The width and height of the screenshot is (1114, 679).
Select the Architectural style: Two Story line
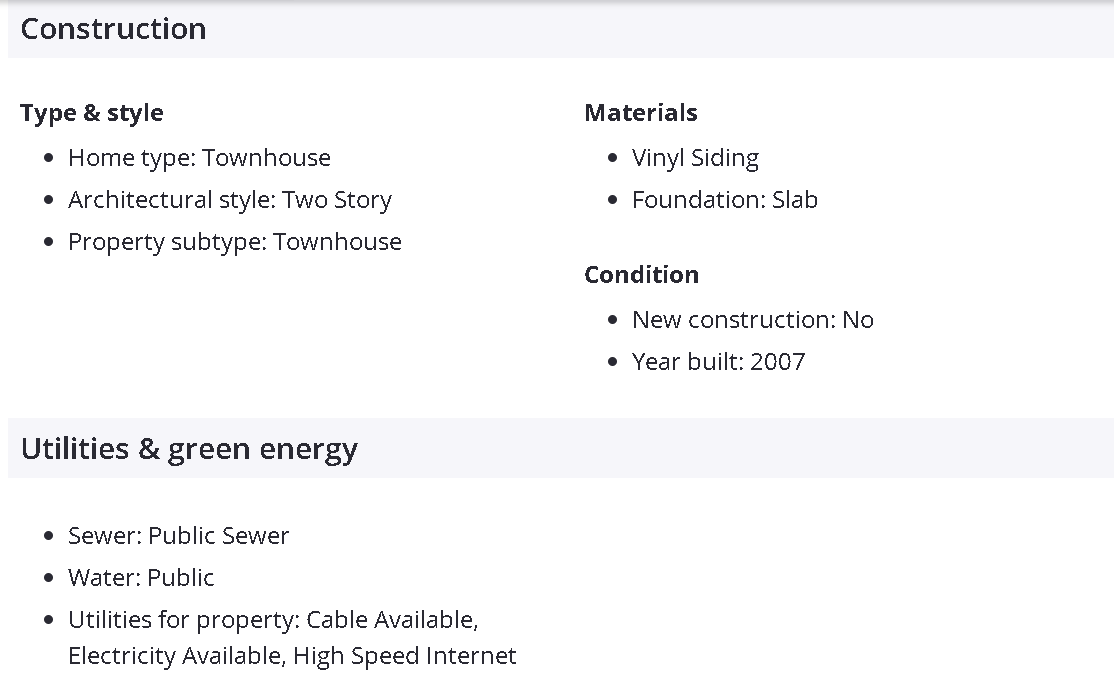tap(230, 200)
